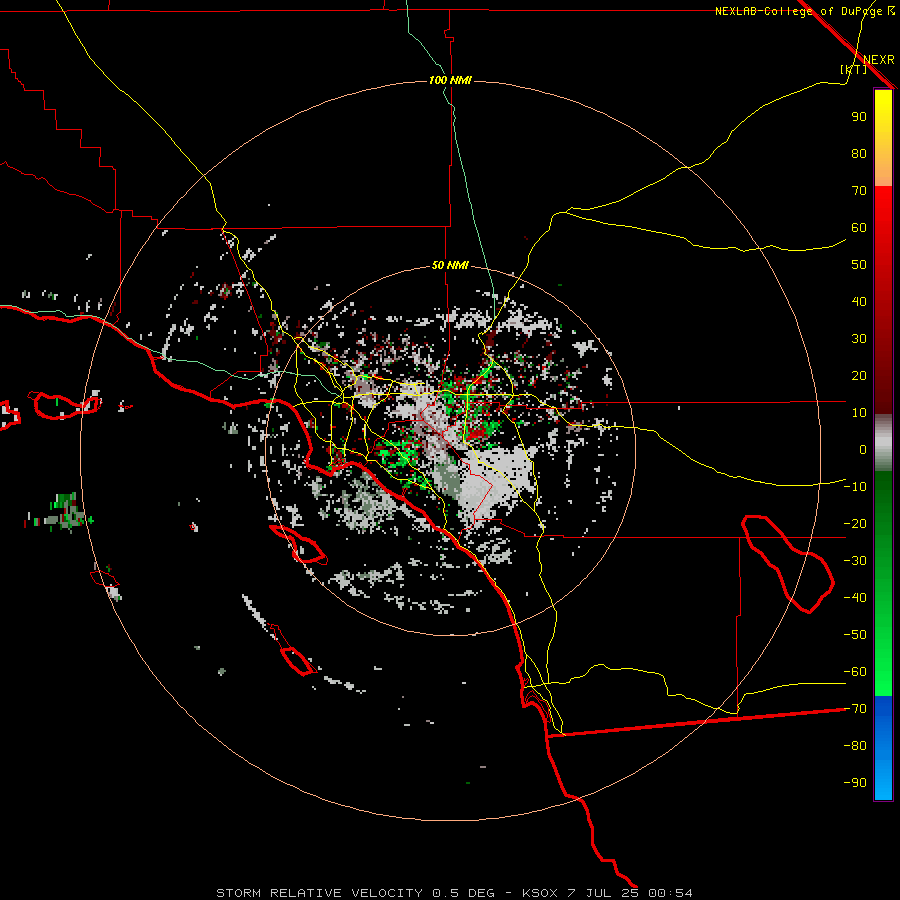
Task: Click the positive 50 value on the velocity scale
Action: tap(859, 265)
